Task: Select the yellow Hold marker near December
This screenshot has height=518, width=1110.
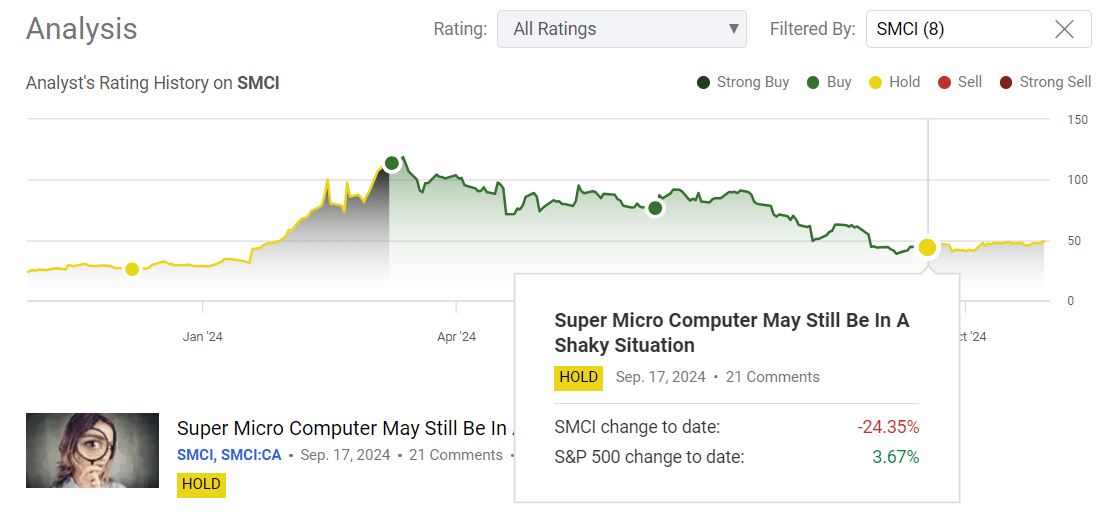Action: click(x=132, y=269)
